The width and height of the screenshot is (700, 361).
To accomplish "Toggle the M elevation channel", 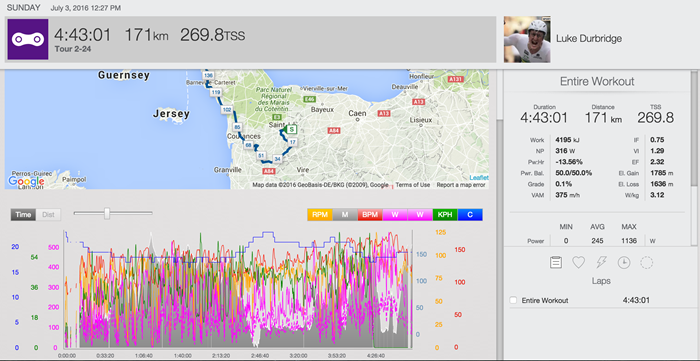I will 345,215.
